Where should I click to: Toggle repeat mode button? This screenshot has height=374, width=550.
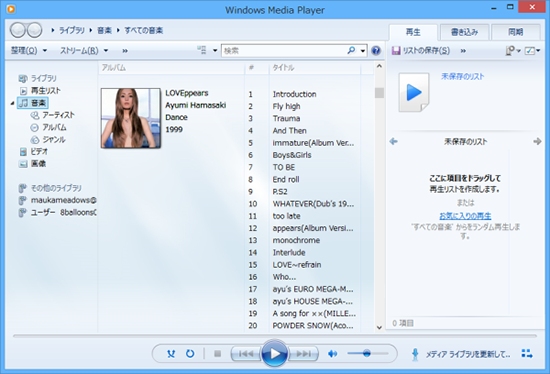point(190,354)
